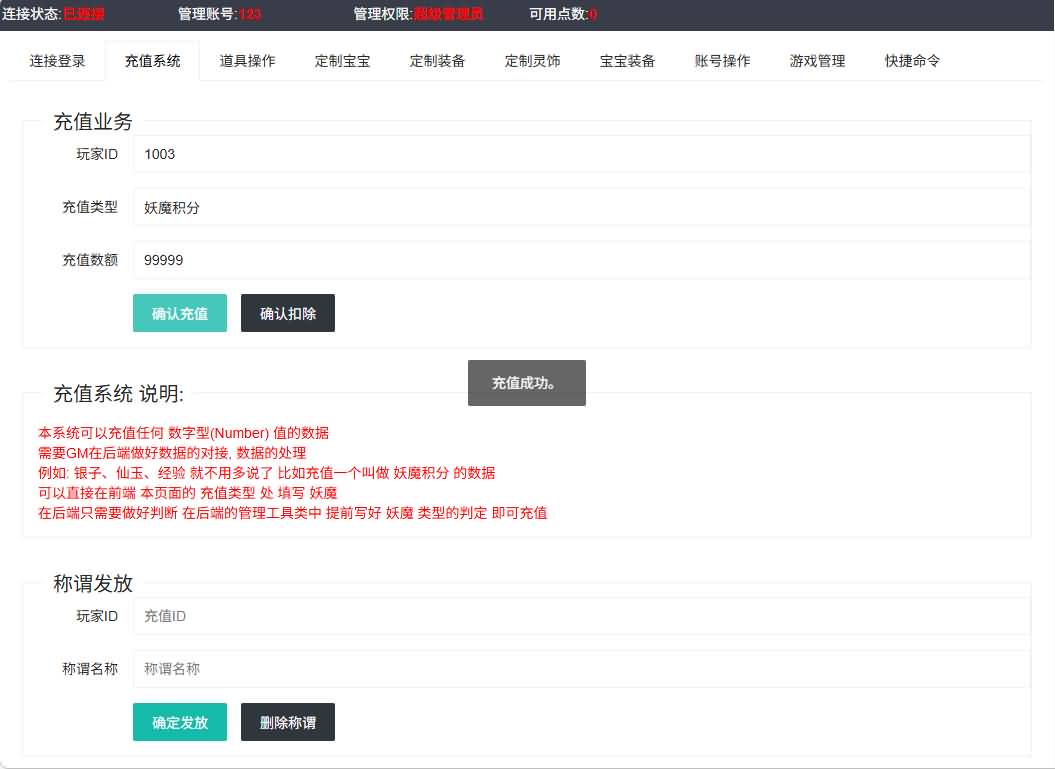The image size is (1055, 769).
Task: Click the 充值类型 field showing 妖魔积分
Action: [x=581, y=207]
